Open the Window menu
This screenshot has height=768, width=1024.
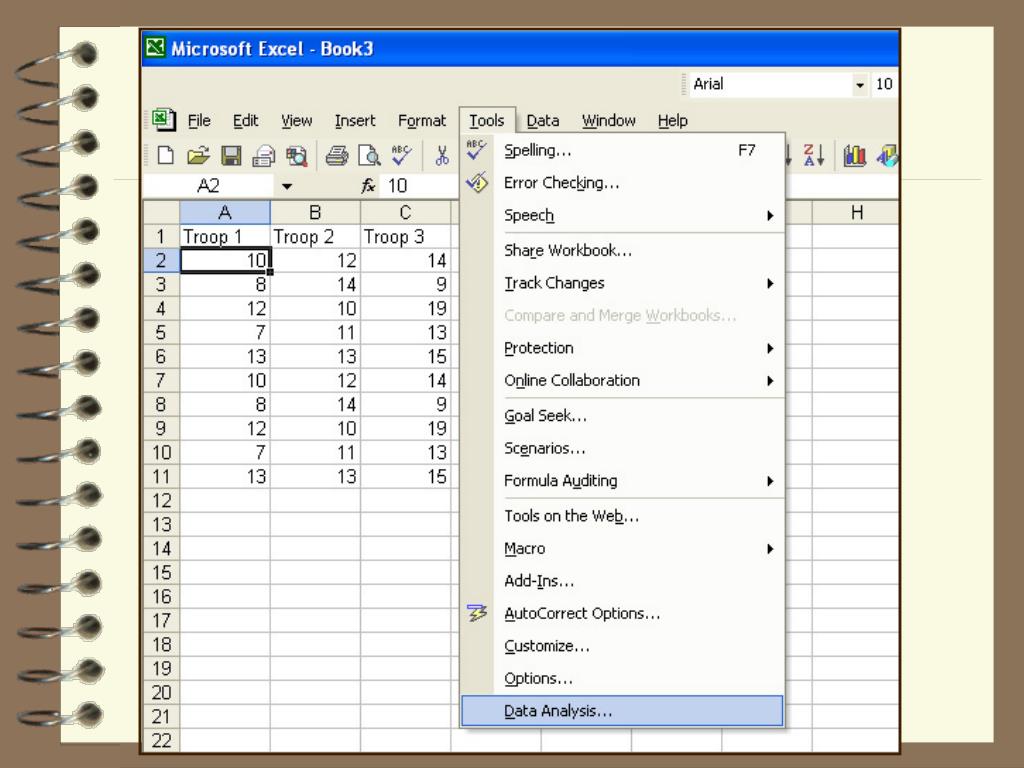pyautogui.click(x=609, y=121)
